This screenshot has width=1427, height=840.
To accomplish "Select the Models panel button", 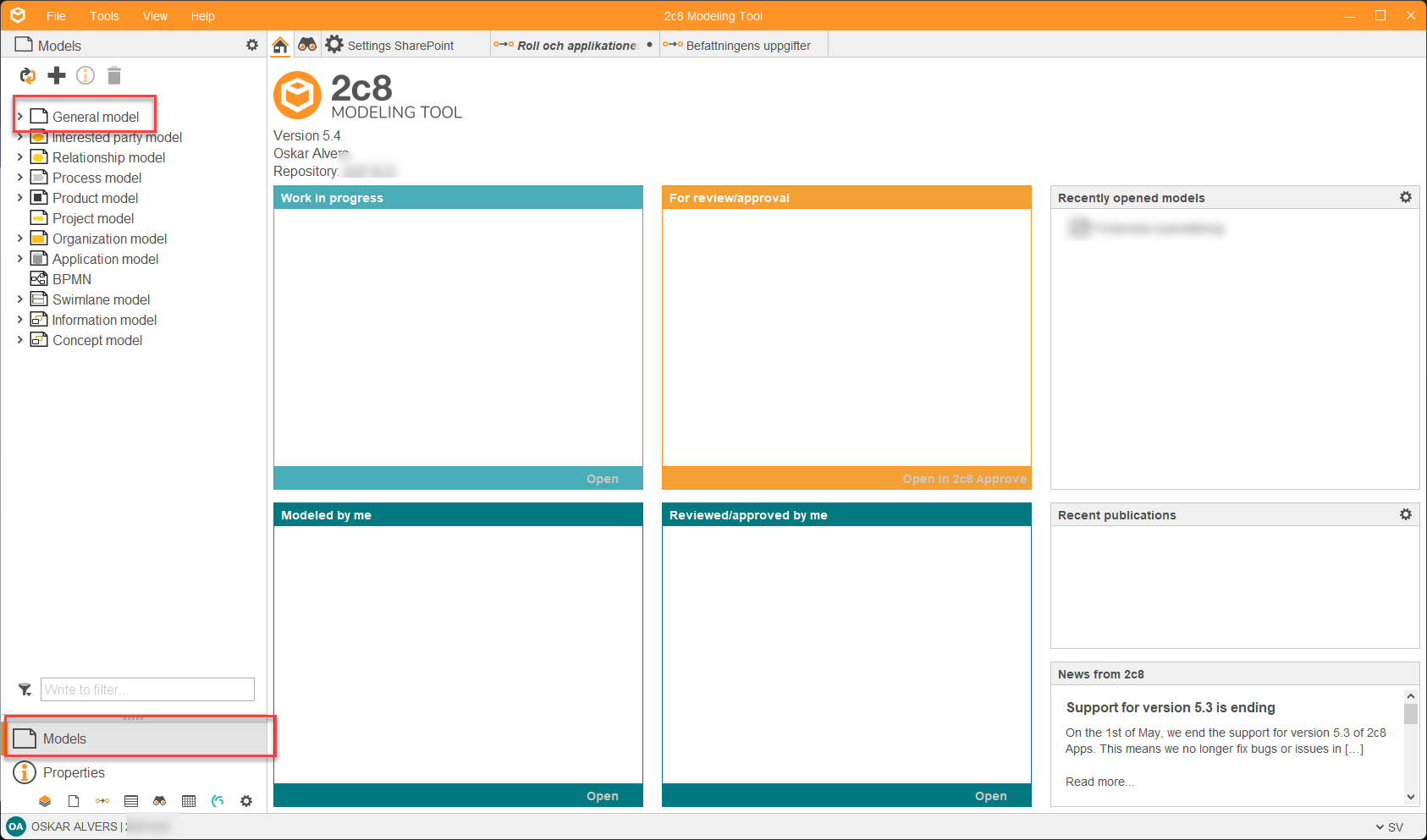I will point(138,738).
